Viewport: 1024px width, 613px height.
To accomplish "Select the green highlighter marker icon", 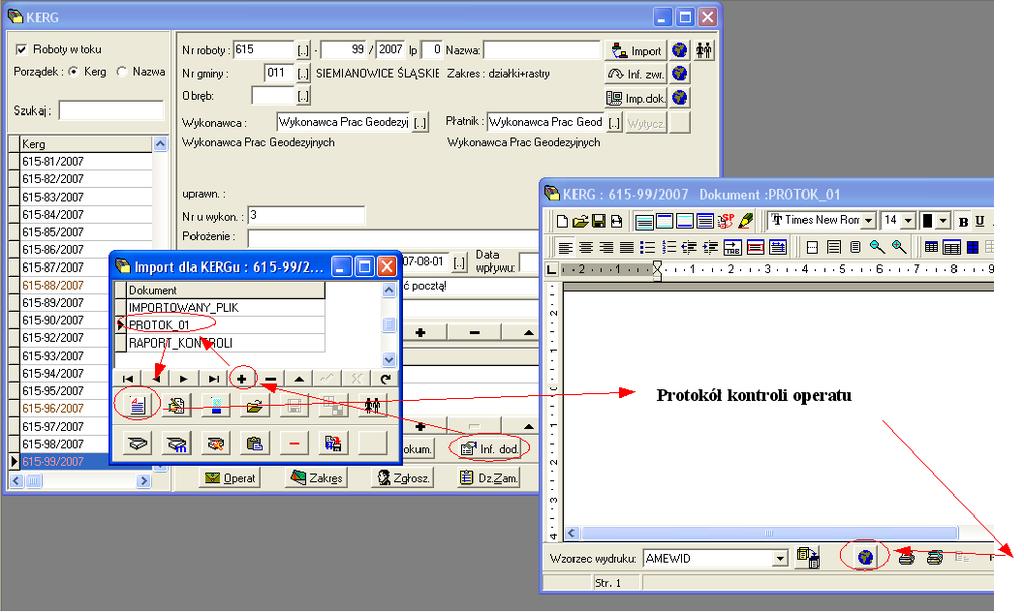I will 745,221.
